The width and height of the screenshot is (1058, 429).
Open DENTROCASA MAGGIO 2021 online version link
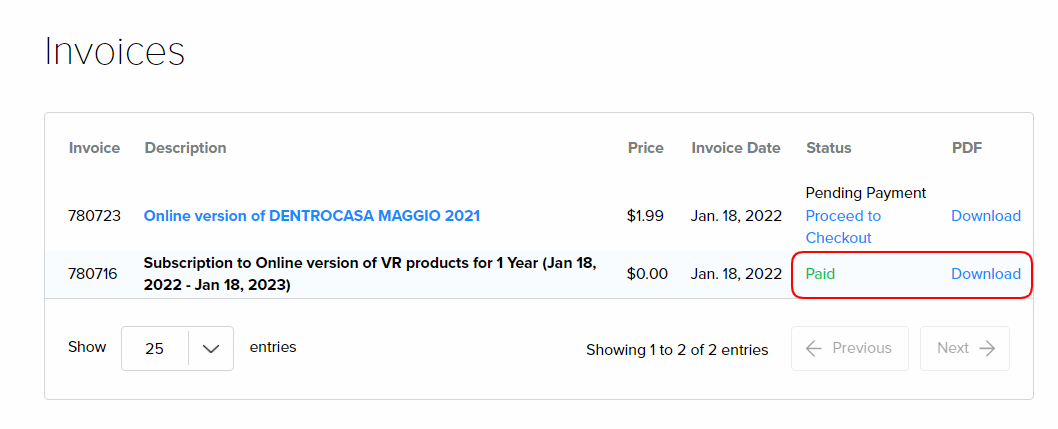312,216
